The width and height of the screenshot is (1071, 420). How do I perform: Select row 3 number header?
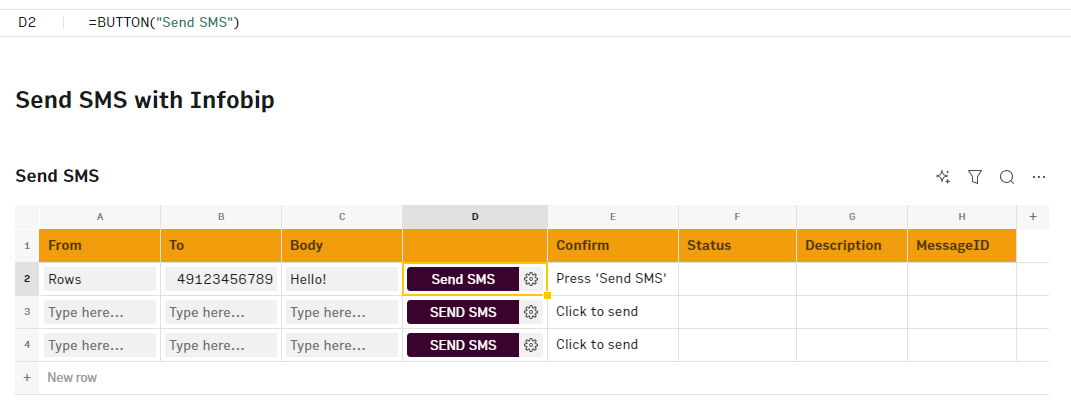coord(27,312)
